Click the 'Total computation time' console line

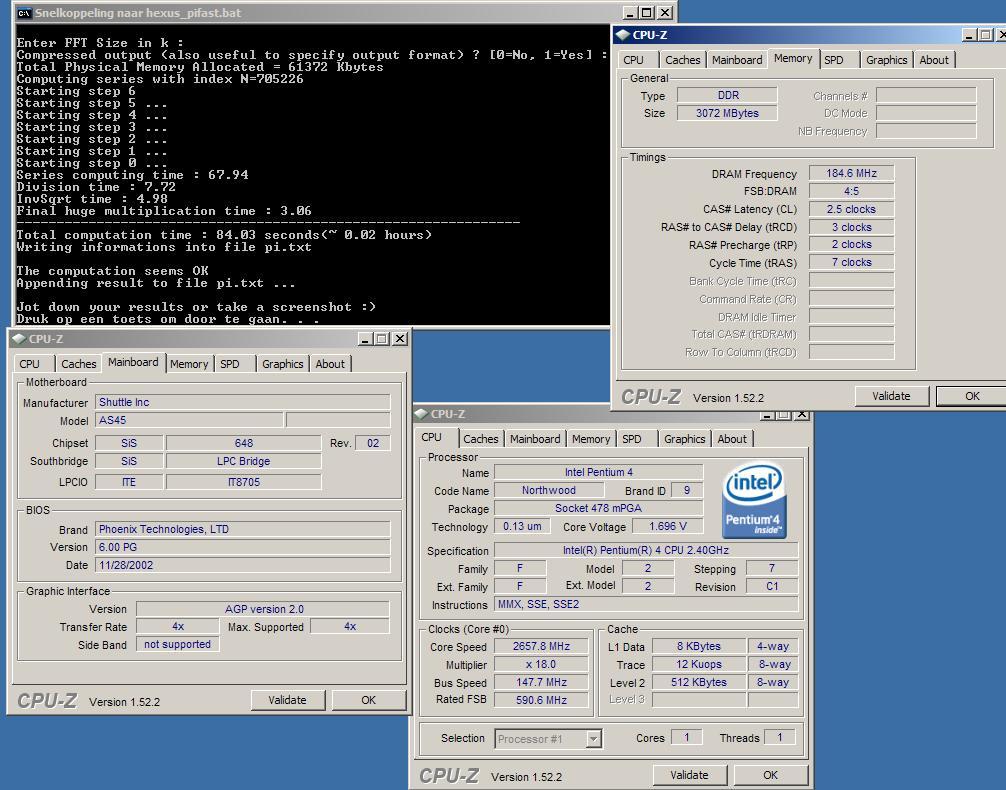coord(224,235)
